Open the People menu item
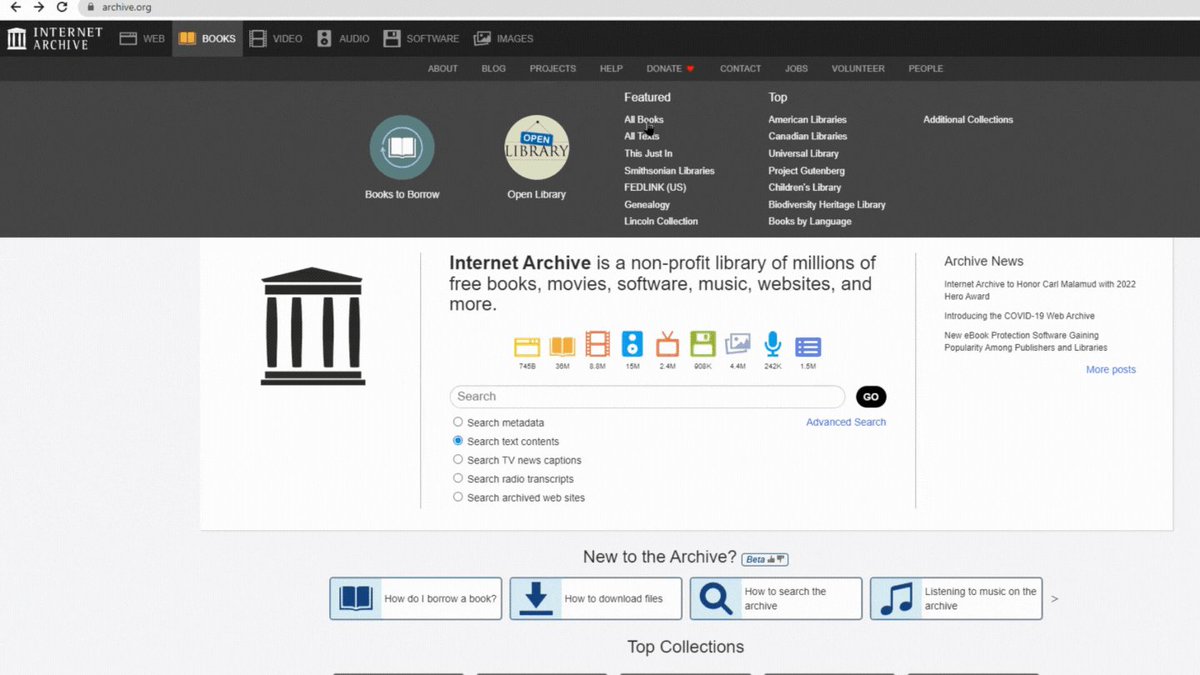This screenshot has height=675, width=1200. tap(926, 69)
